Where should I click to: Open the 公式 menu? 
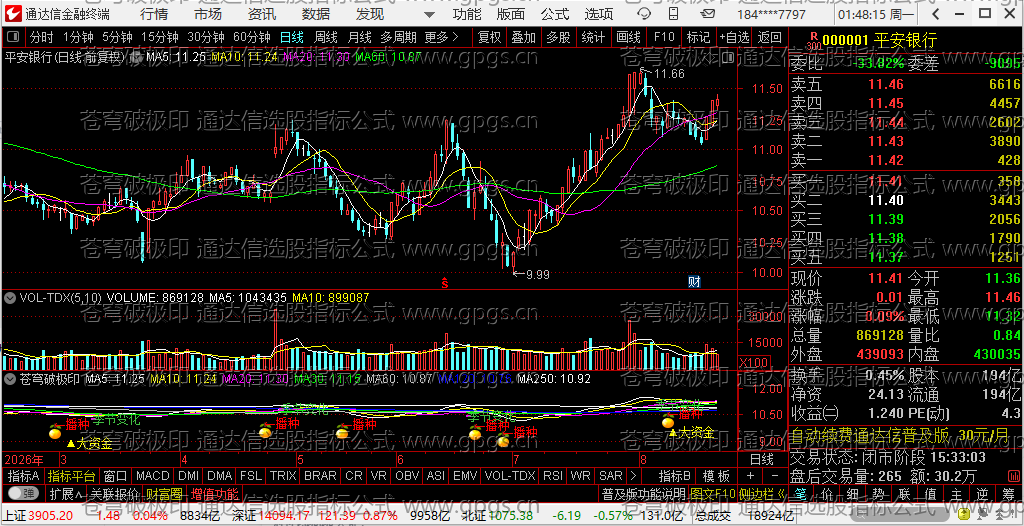[x=554, y=14]
